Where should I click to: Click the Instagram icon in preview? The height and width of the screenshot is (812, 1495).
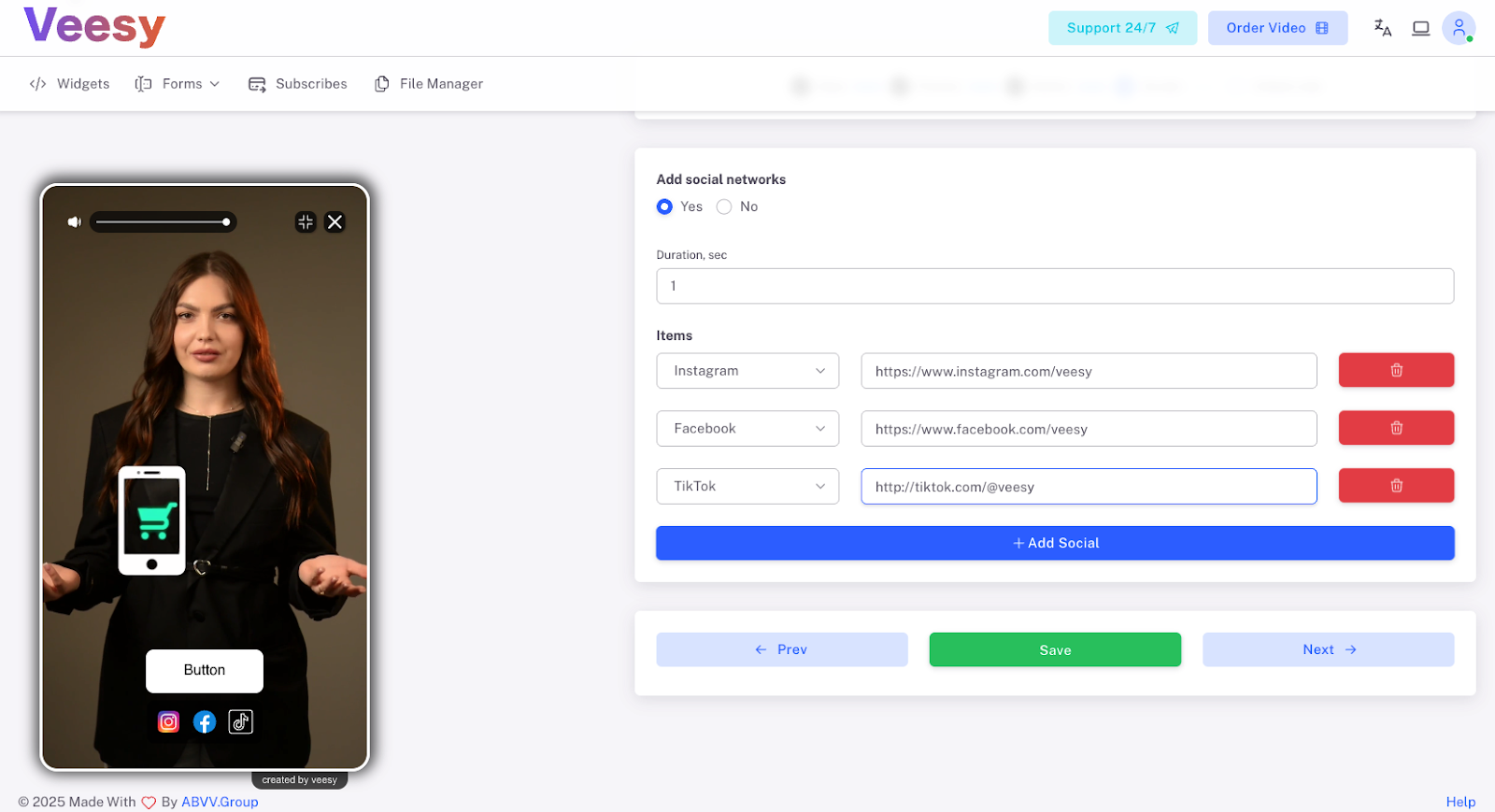pyautogui.click(x=168, y=722)
